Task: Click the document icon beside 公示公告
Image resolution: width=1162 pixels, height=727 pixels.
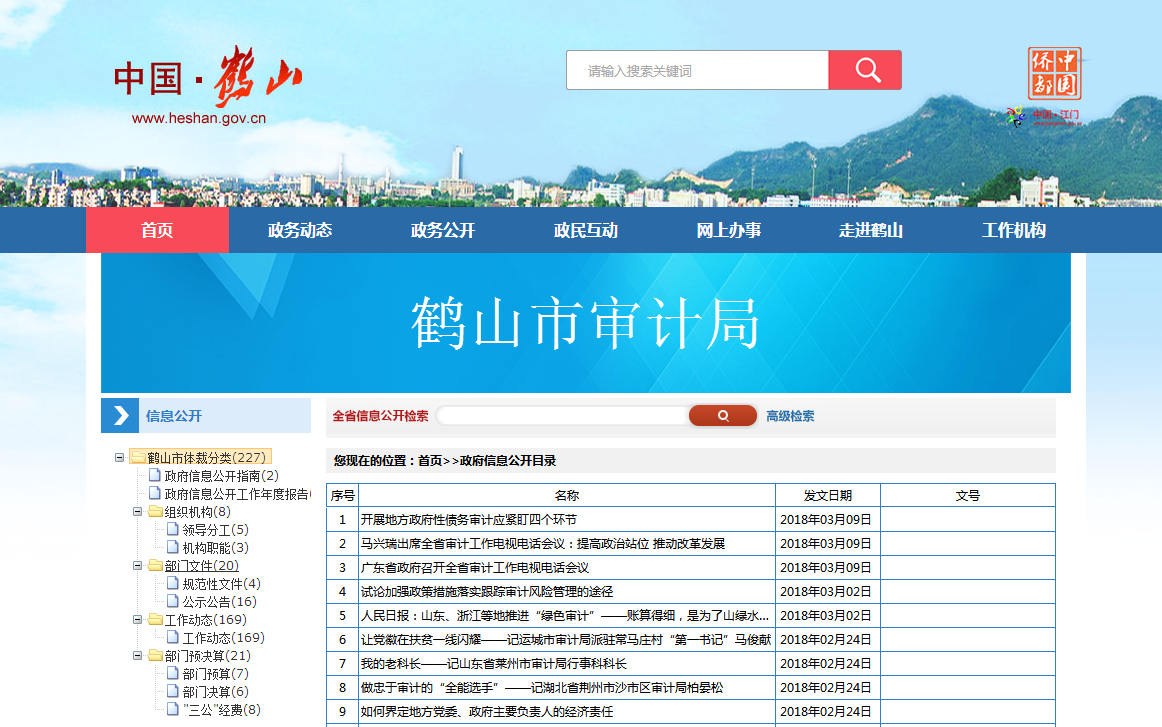Action: click(x=172, y=602)
